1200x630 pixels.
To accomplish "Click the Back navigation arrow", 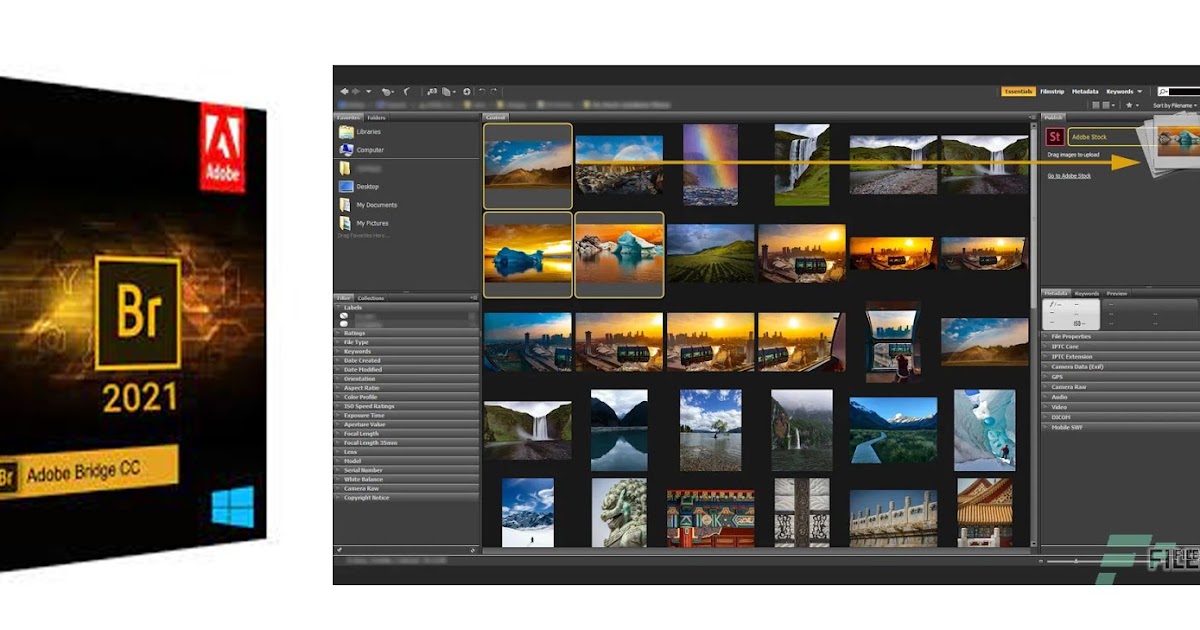I will coord(344,91).
